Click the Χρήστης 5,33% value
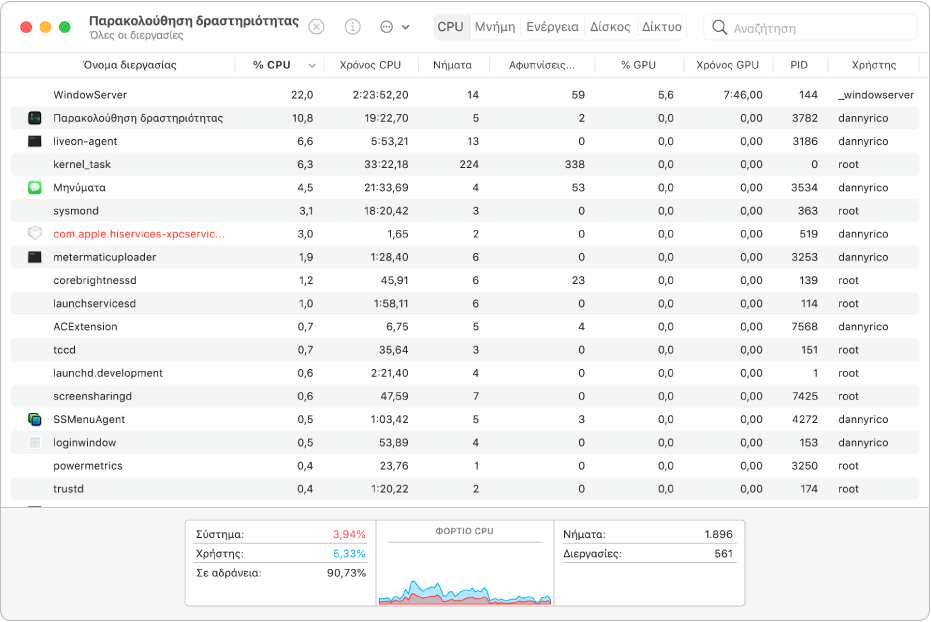The height and width of the screenshot is (622, 931). coord(349,554)
